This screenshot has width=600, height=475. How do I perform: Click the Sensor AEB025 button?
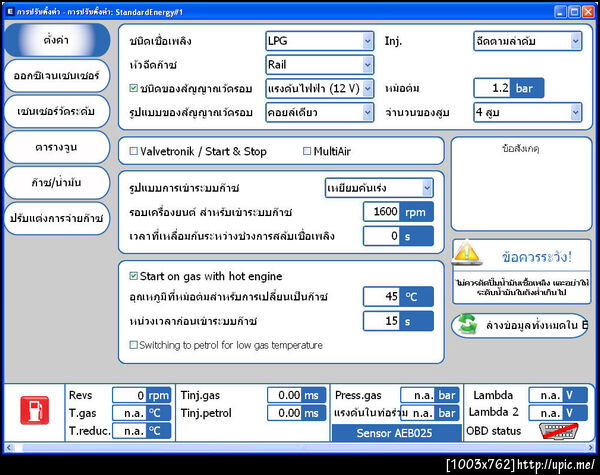395,433
